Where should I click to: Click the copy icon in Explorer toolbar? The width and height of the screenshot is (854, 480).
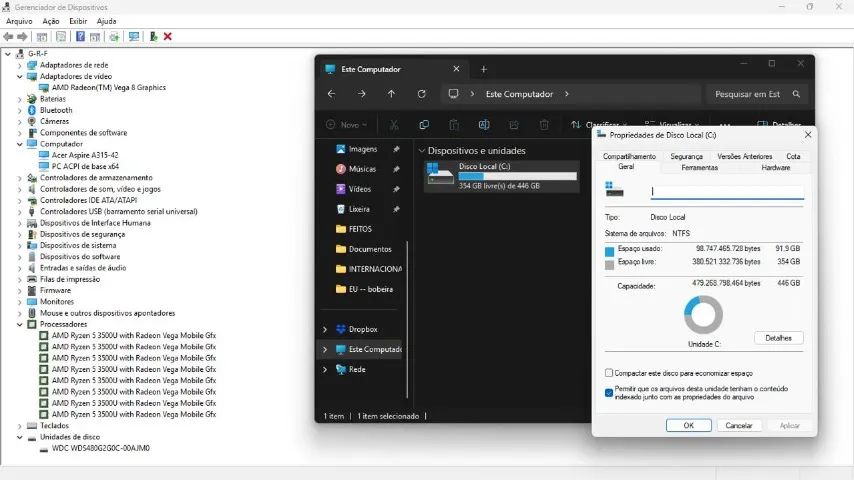point(424,125)
